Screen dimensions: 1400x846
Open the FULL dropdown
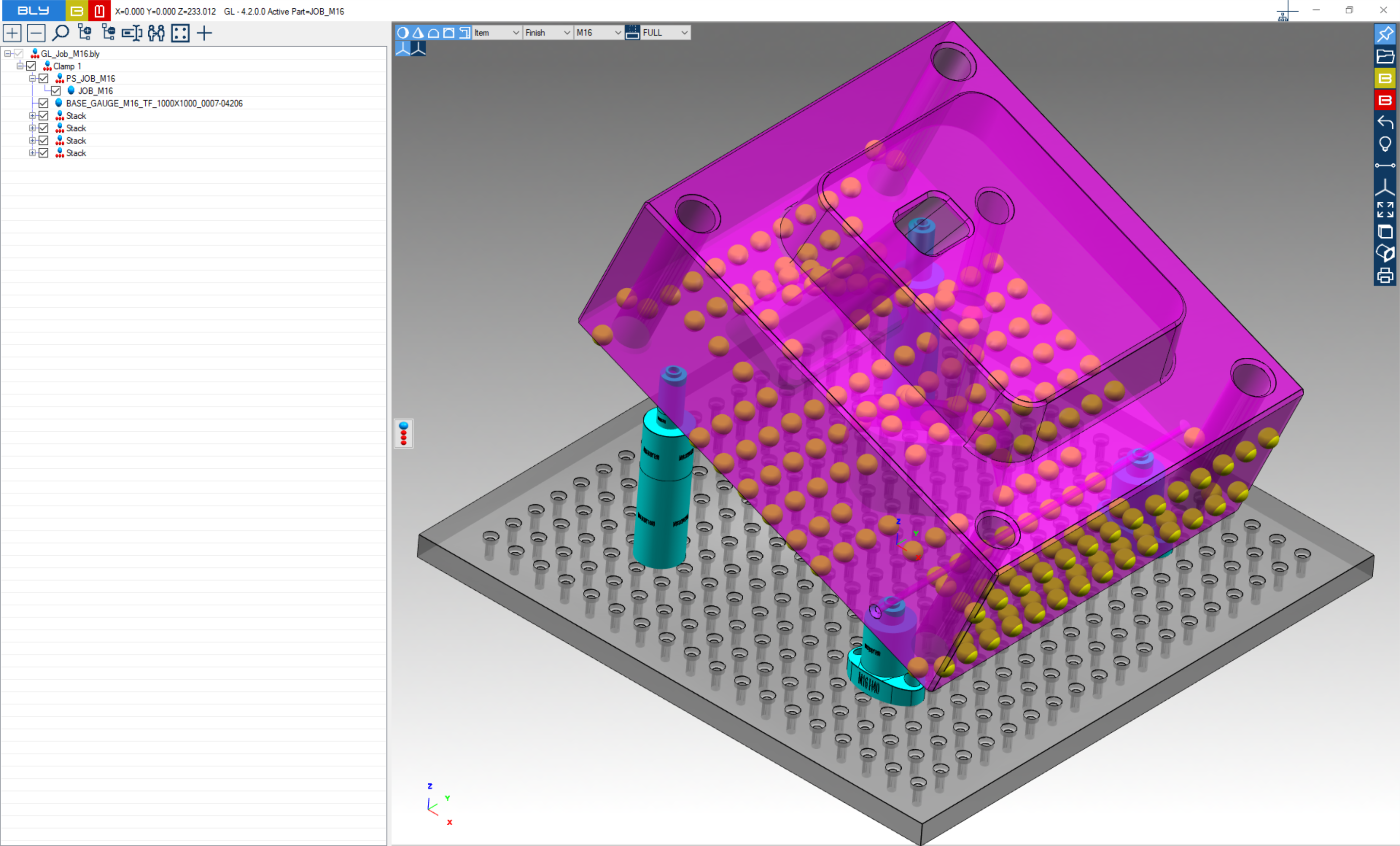tap(665, 33)
